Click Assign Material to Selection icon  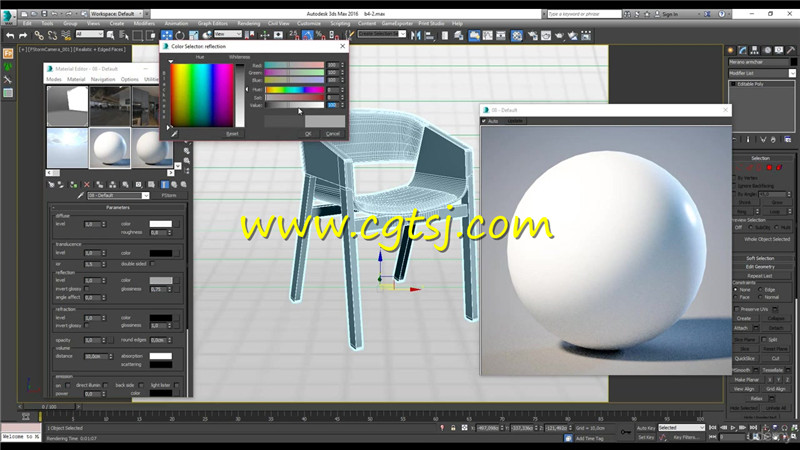73,185
